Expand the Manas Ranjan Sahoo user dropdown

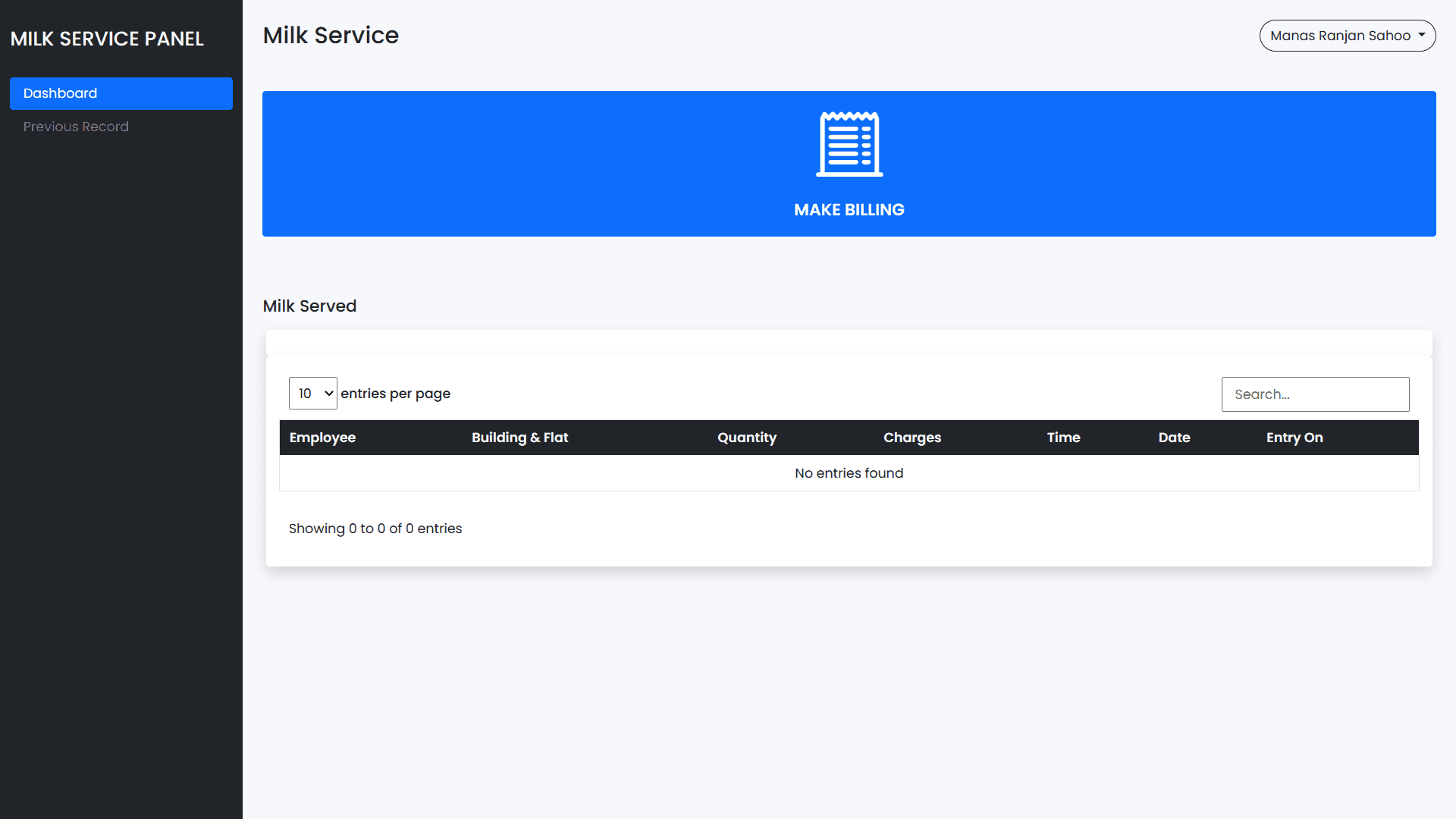click(1339, 36)
